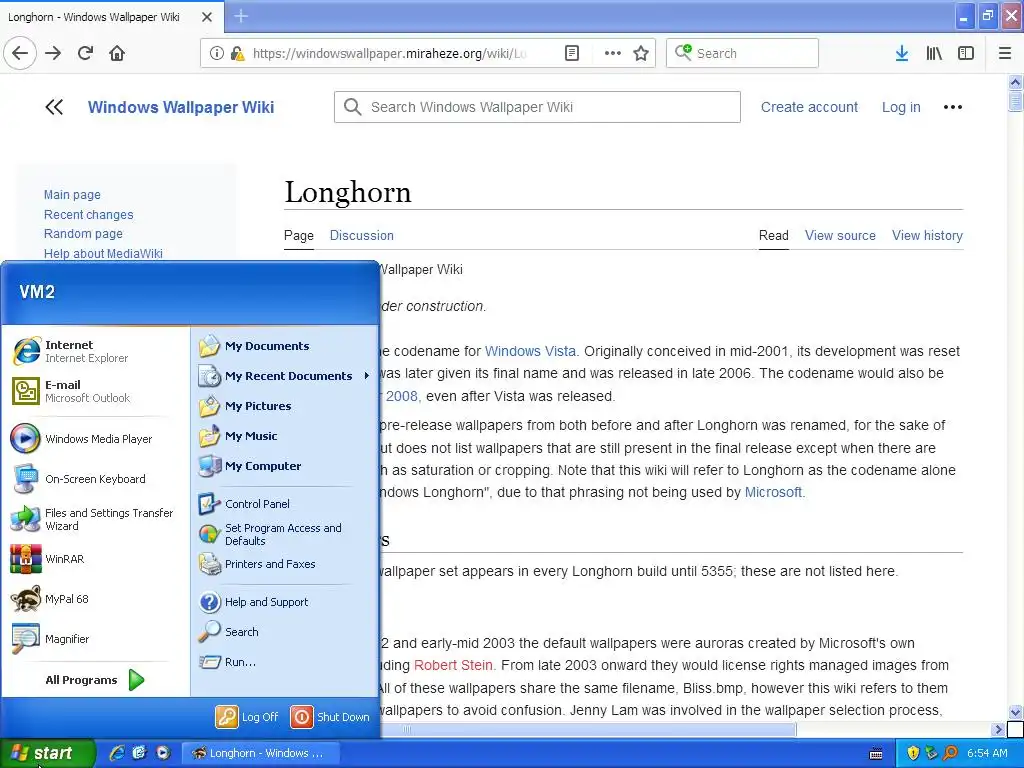1024x768 pixels.
Task: Click the keyboard tray icon on taskbar
Action: pos(876,754)
